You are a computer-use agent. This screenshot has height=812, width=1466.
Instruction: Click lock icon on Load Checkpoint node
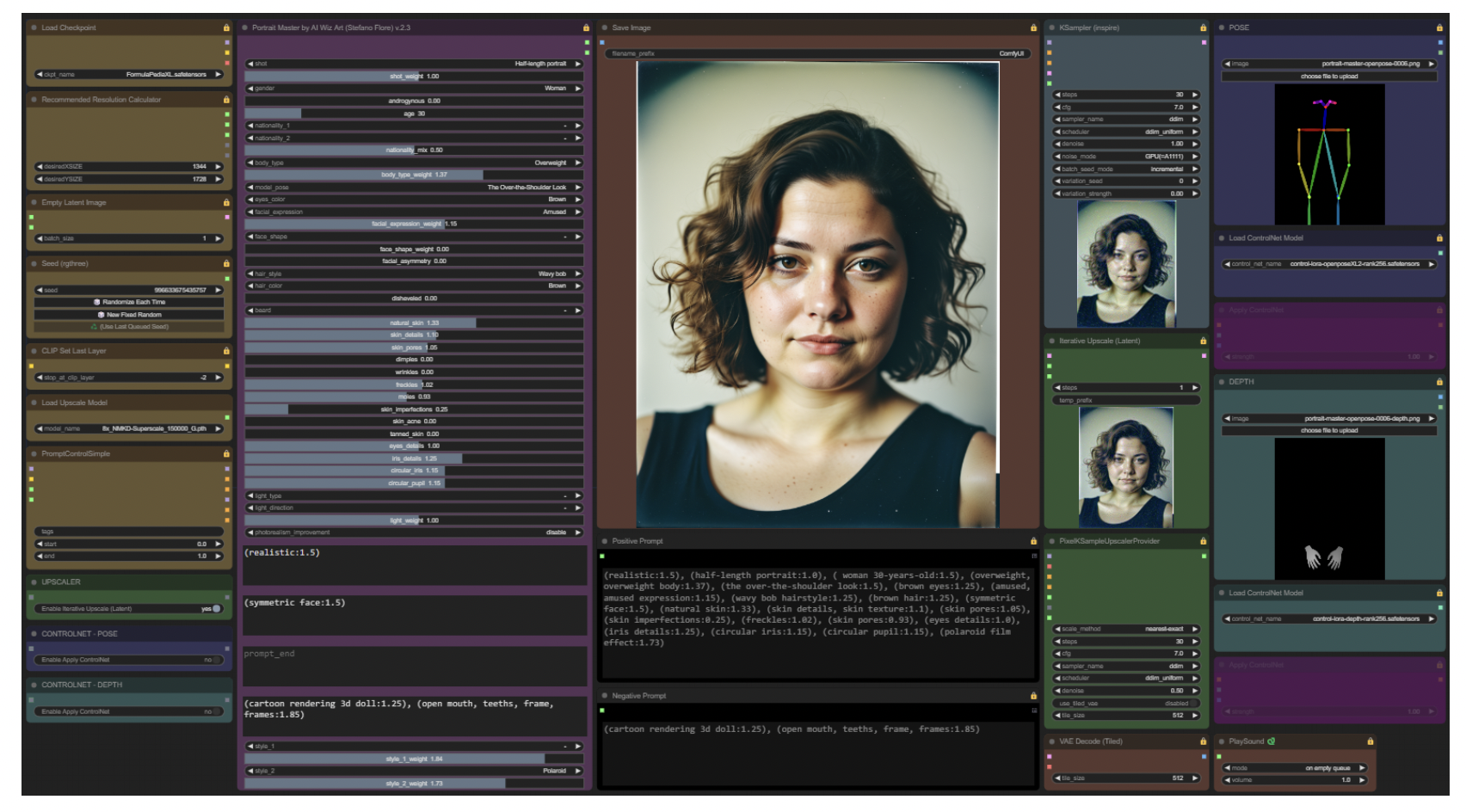click(226, 28)
